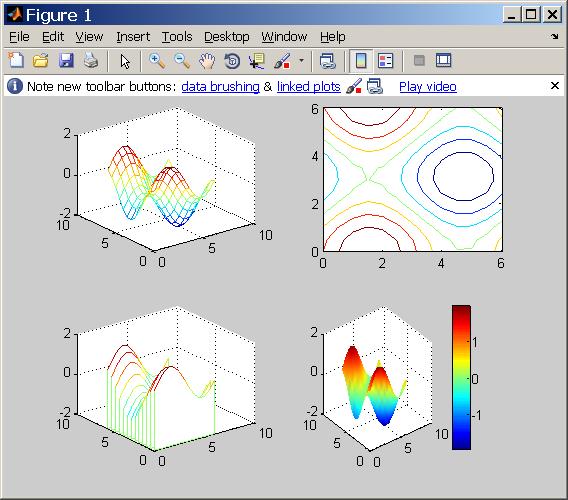Click the 'Play video' link

point(428,87)
